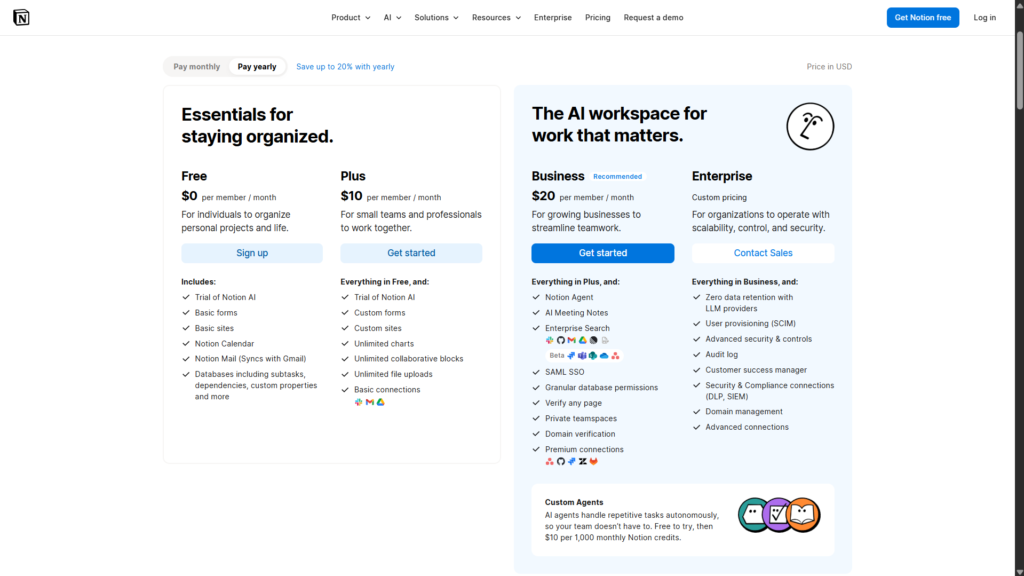1024x576 pixels.
Task: Click the Slack icon under Basic connections
Action: (x=359, y=402)
